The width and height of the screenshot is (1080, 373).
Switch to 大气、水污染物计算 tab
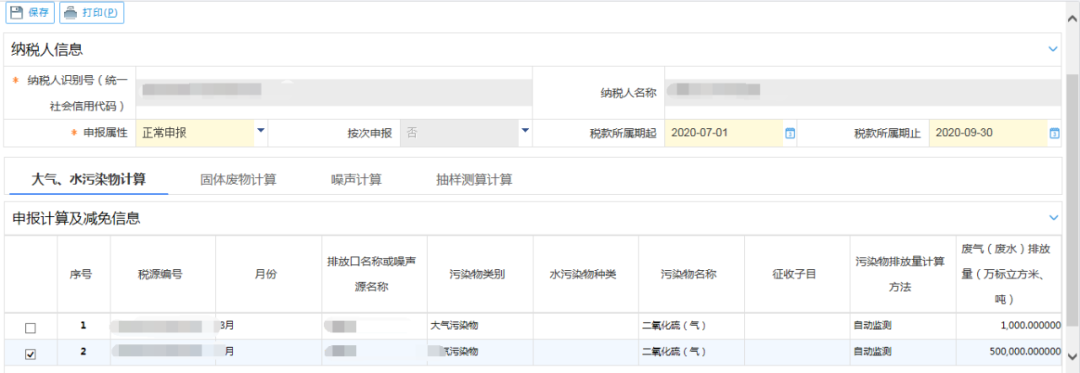[90, 180]
